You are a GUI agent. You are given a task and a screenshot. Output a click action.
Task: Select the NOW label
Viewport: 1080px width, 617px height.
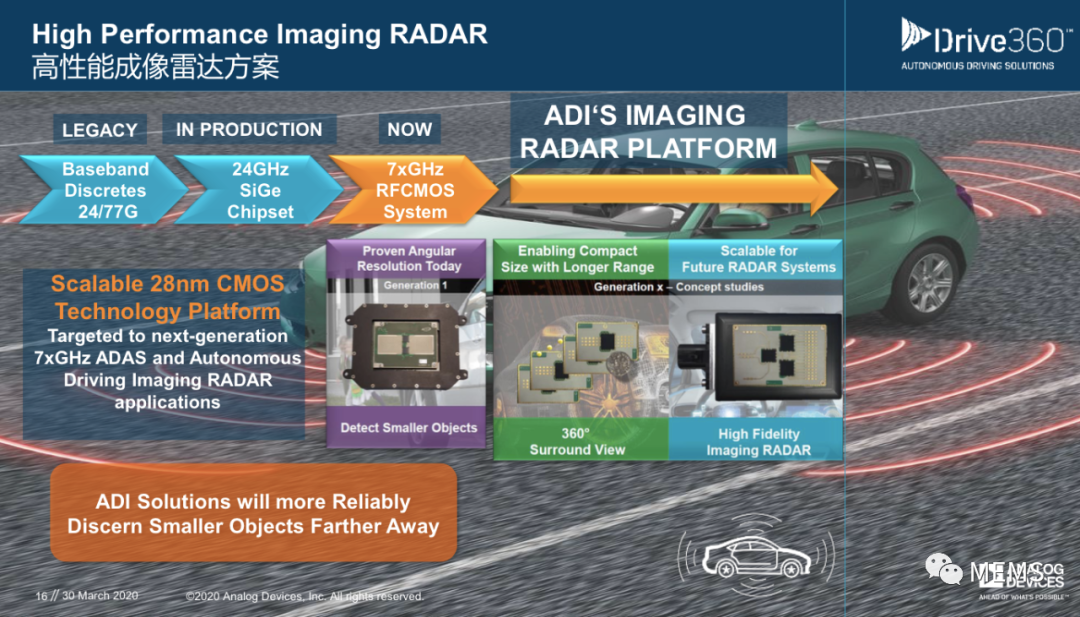click(410, 129)
